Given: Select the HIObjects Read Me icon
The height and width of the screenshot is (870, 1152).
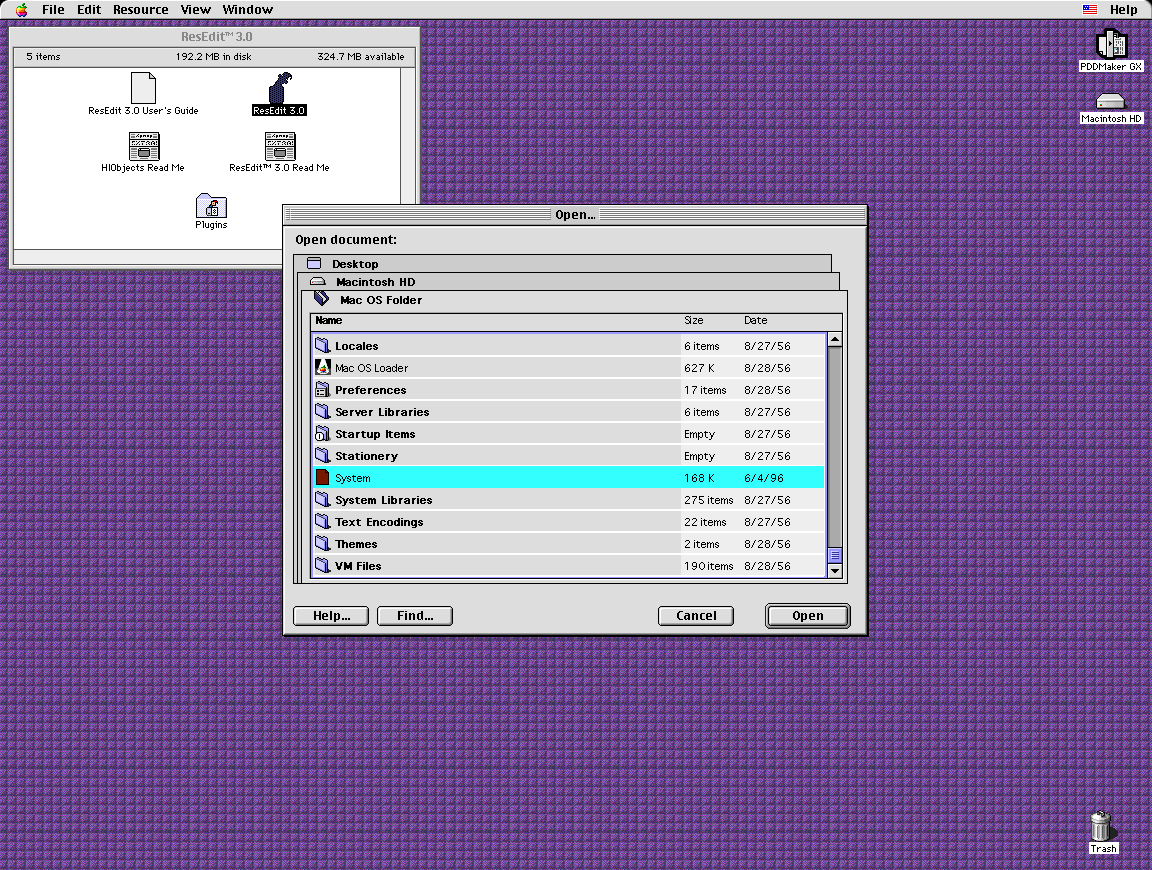Looking at the screenshot, I should click(144, 146).
